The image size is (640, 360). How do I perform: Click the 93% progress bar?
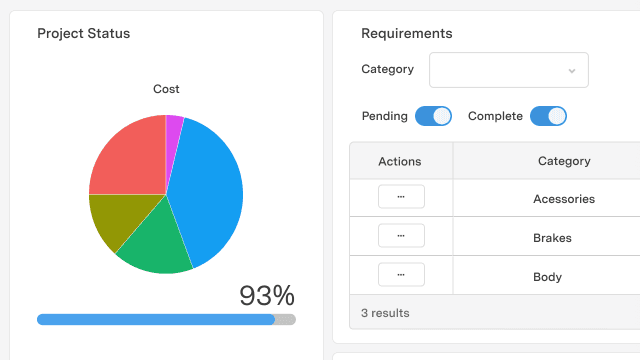tap(167, 320)
